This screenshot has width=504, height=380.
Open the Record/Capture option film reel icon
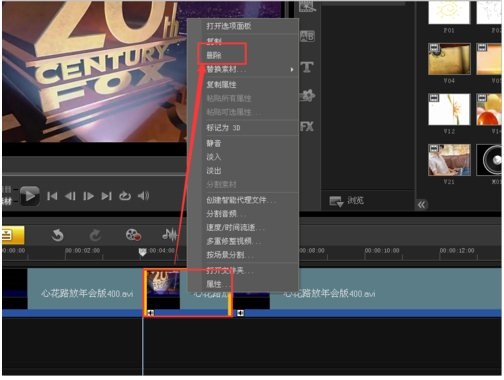point(133,235)
